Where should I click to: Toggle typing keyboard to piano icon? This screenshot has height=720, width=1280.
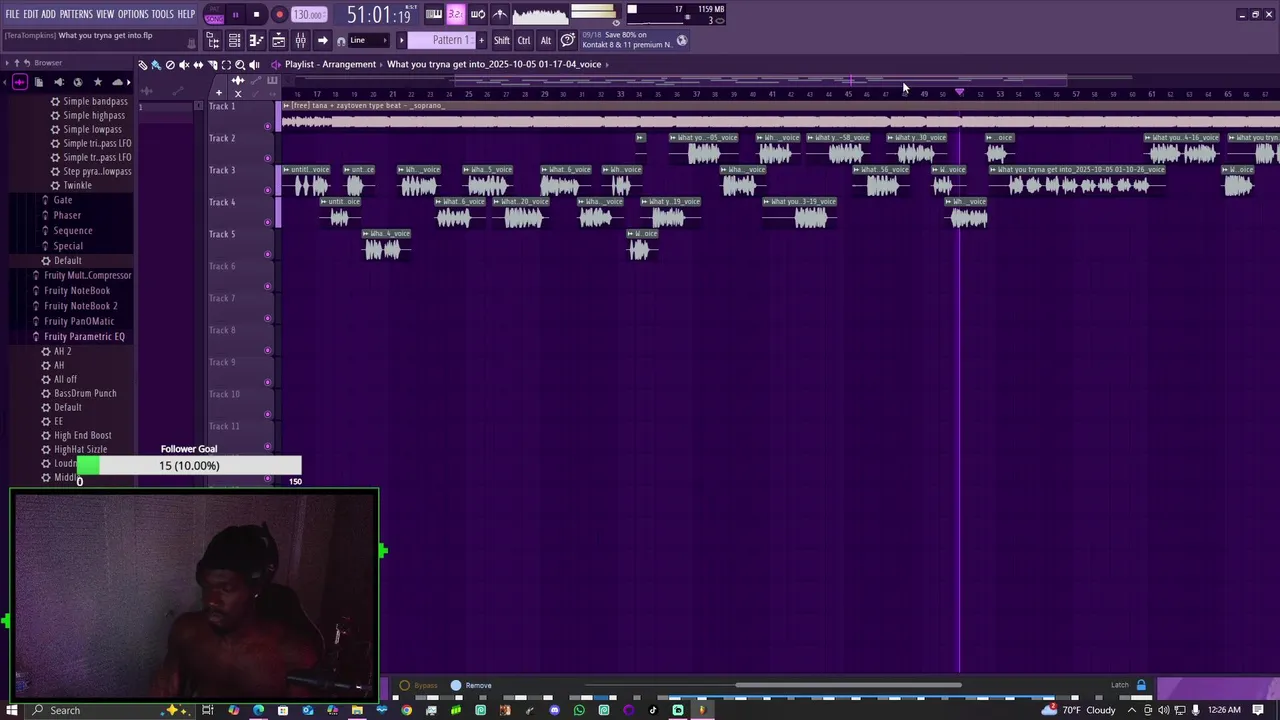434,14
